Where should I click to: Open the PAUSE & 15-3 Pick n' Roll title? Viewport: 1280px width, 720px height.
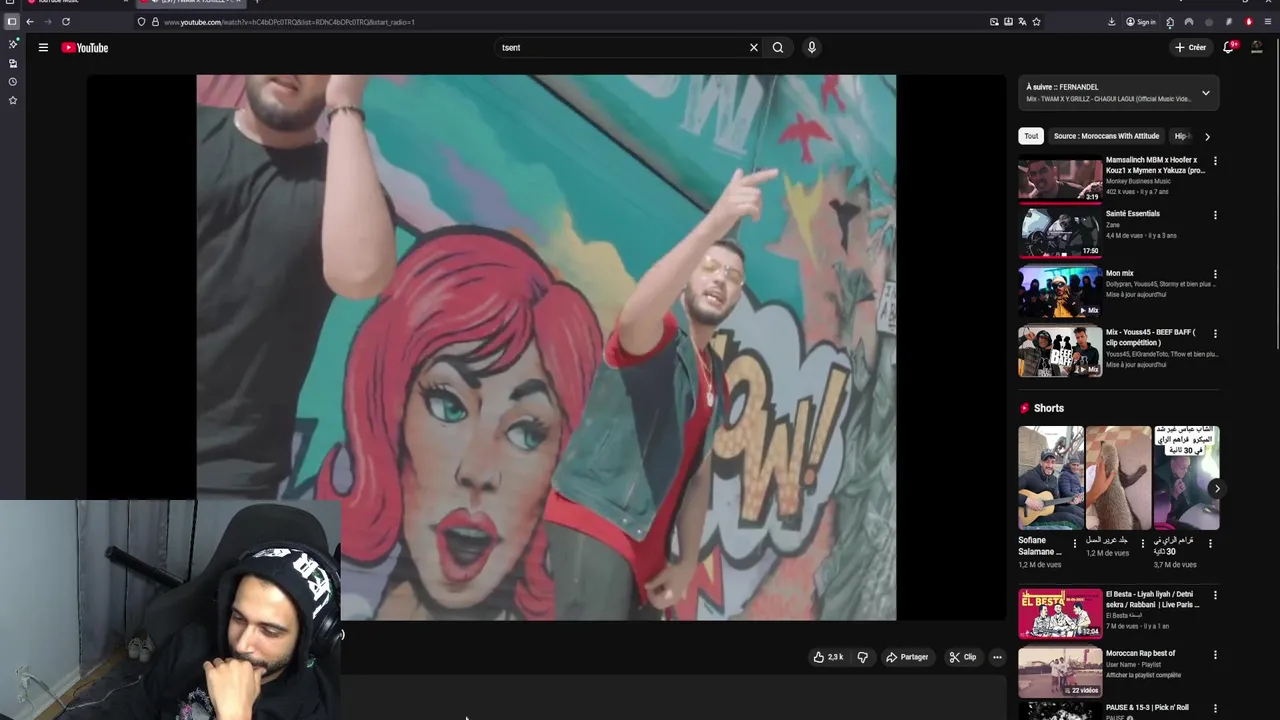coord(1147,707)
